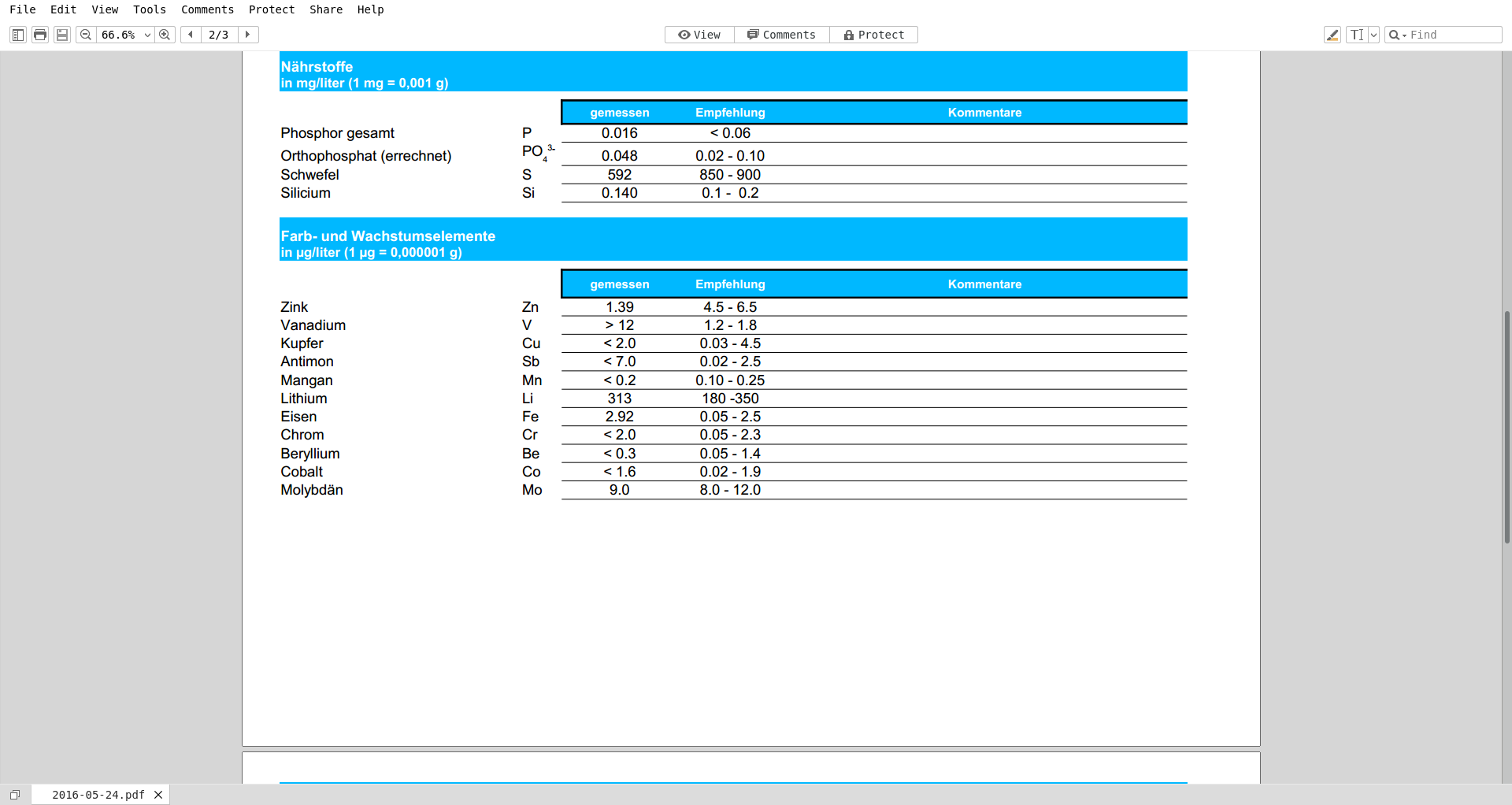This screenshot has width=1512, height=805.
Task: Click the vertical scrollbar thumb
Action: 1506,425
